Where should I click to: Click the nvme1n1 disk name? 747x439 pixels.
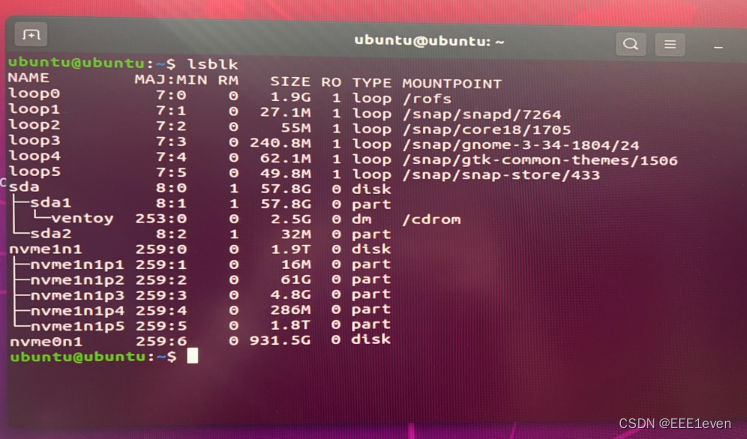coord(45,249)
